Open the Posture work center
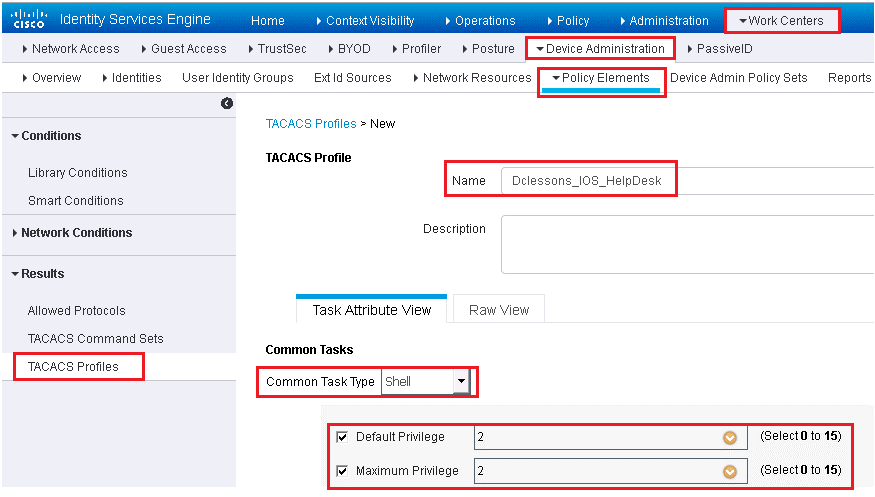This screenshot has height=497, width=875. click(488, 49)
